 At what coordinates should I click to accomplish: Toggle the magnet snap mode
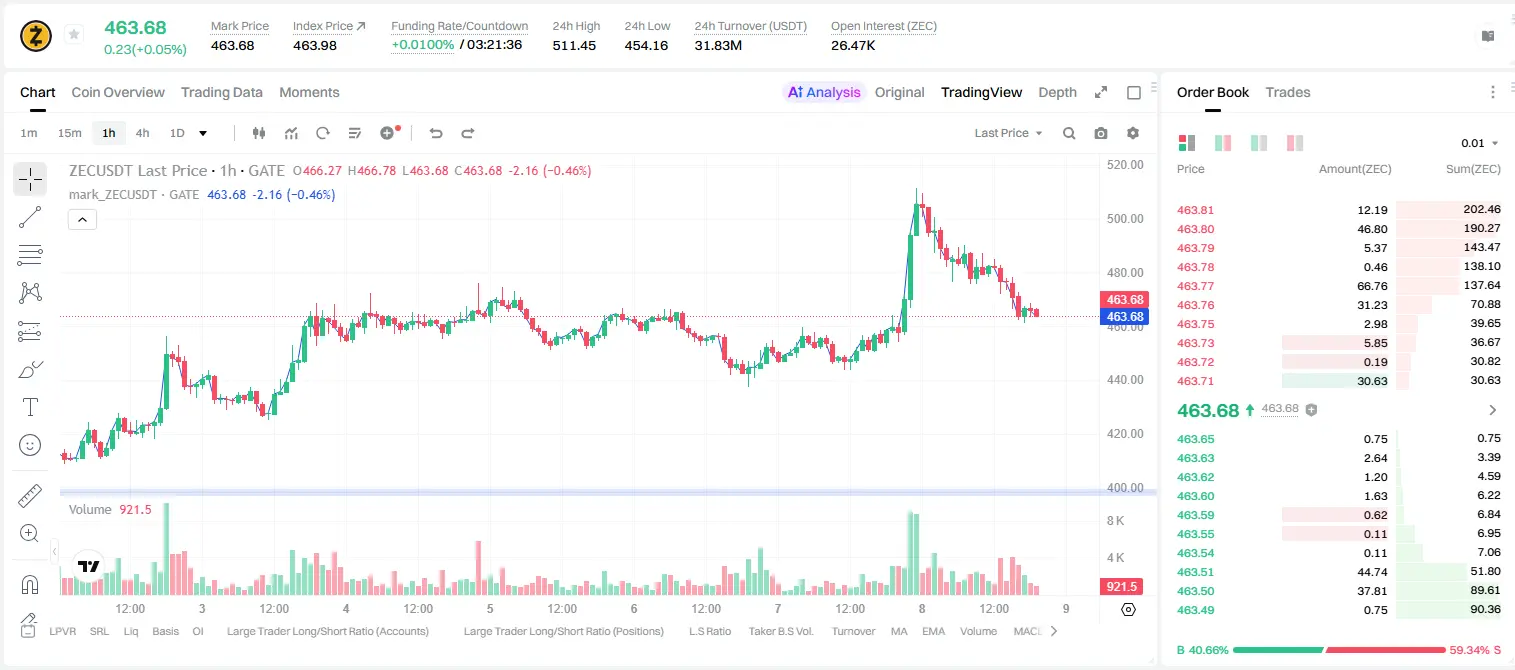[30, 585]
